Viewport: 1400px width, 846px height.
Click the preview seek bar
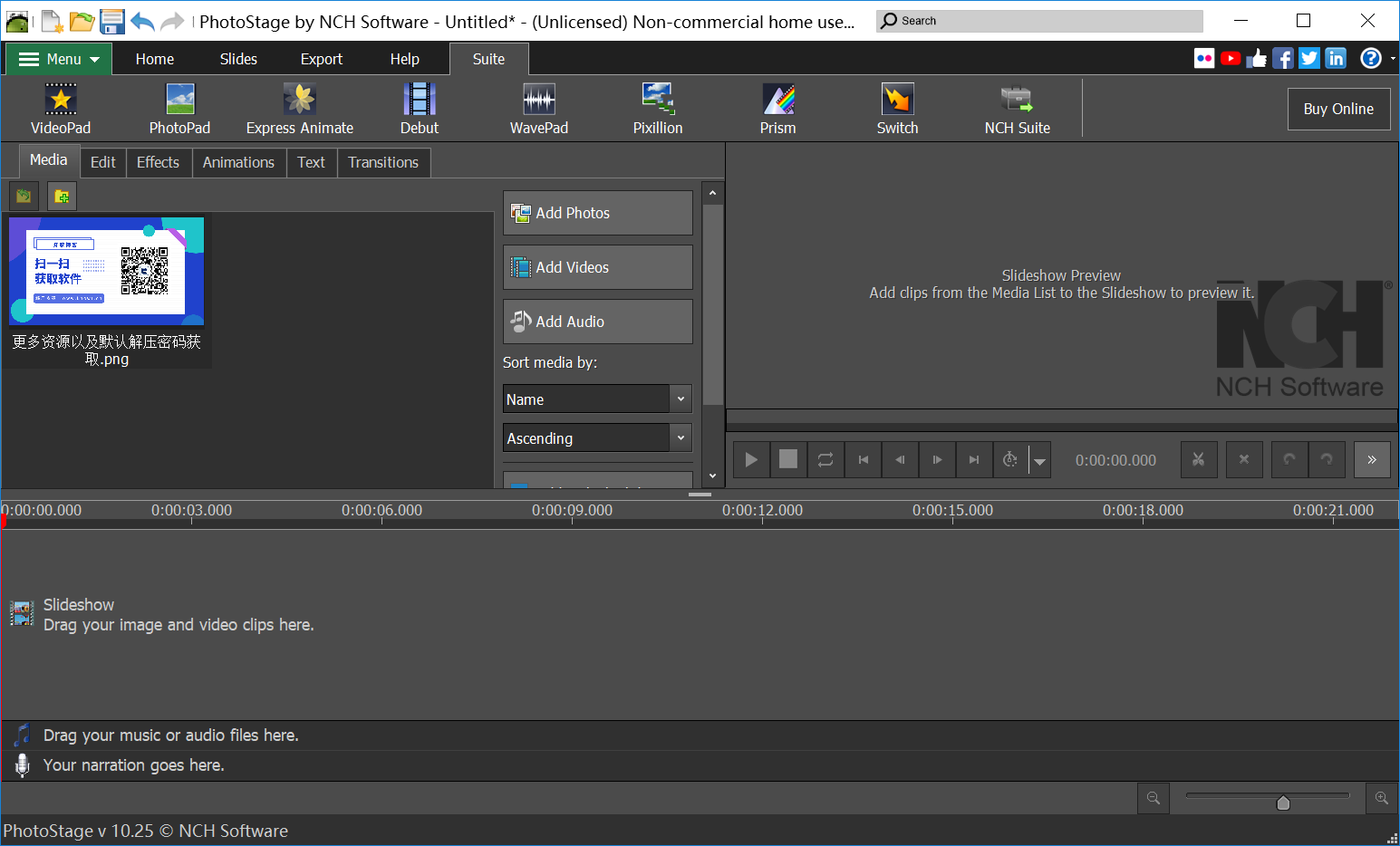tap(1062, 417)
